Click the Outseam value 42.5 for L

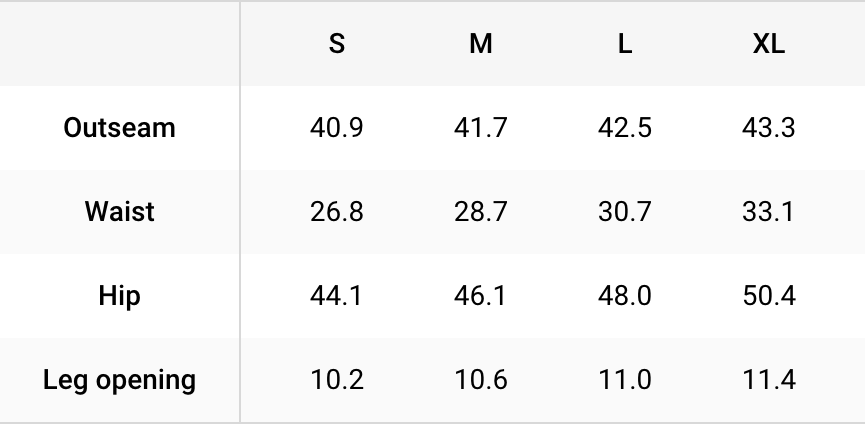click(x=625, y=128)
